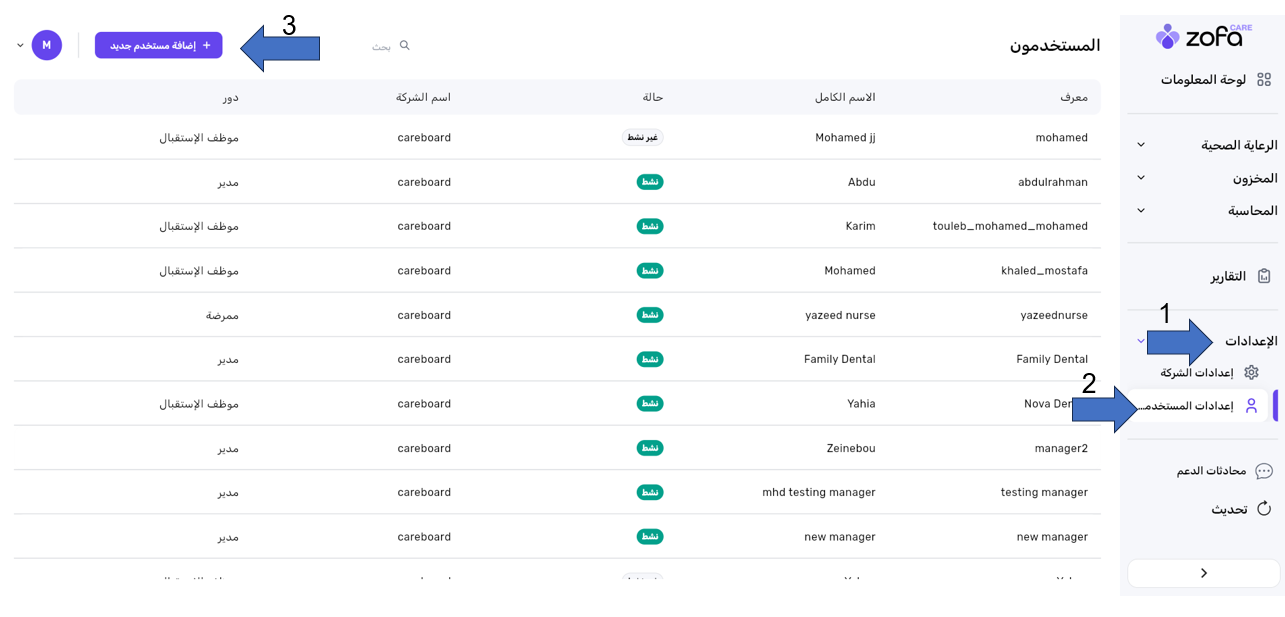Viewport: 1285px width, 617px height.
Task: Click the Zofa Care logo
Action: click(1203, 36)
